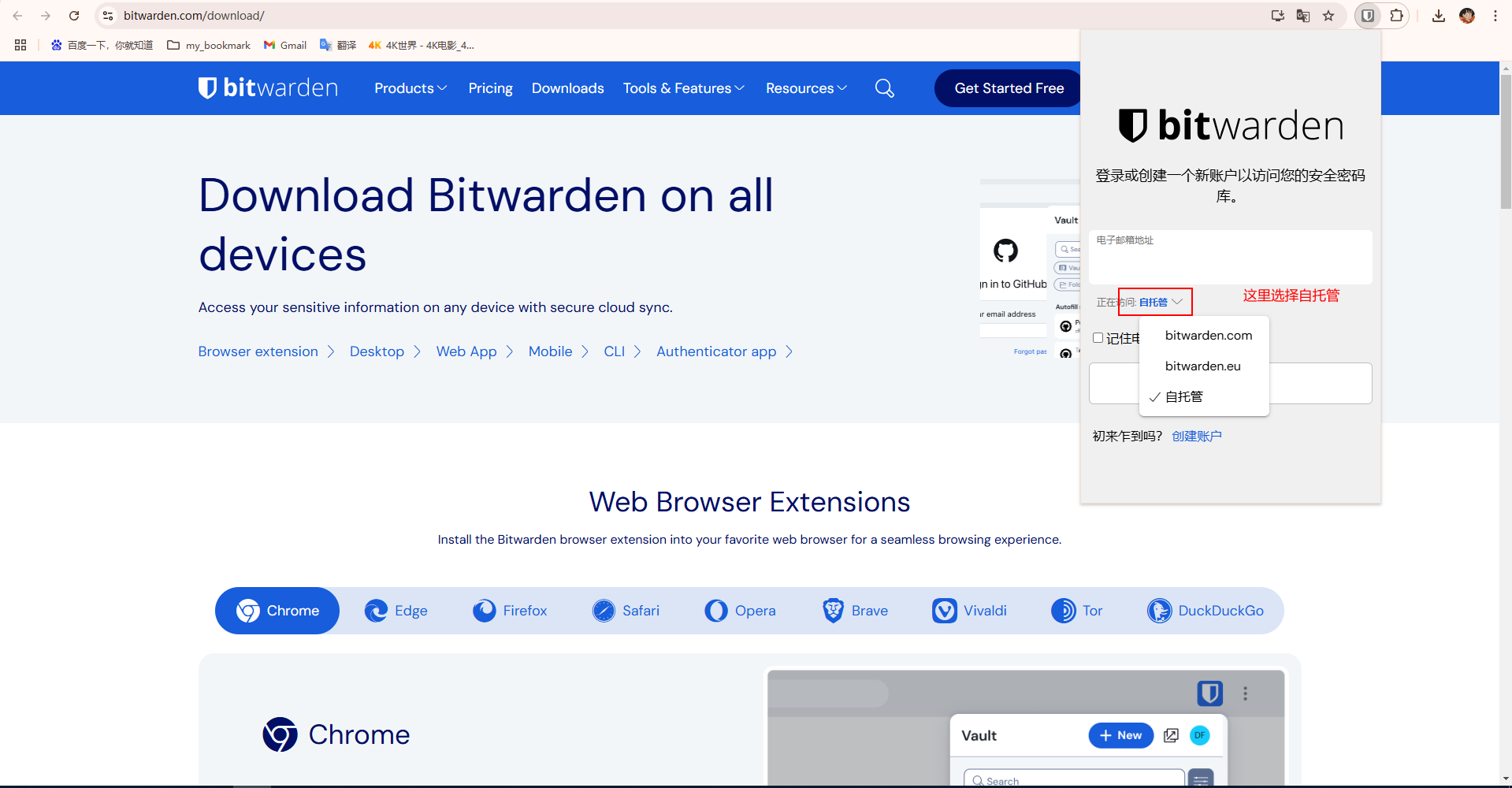Open the Downloads menu item
1512x788 pixels.
567,88
